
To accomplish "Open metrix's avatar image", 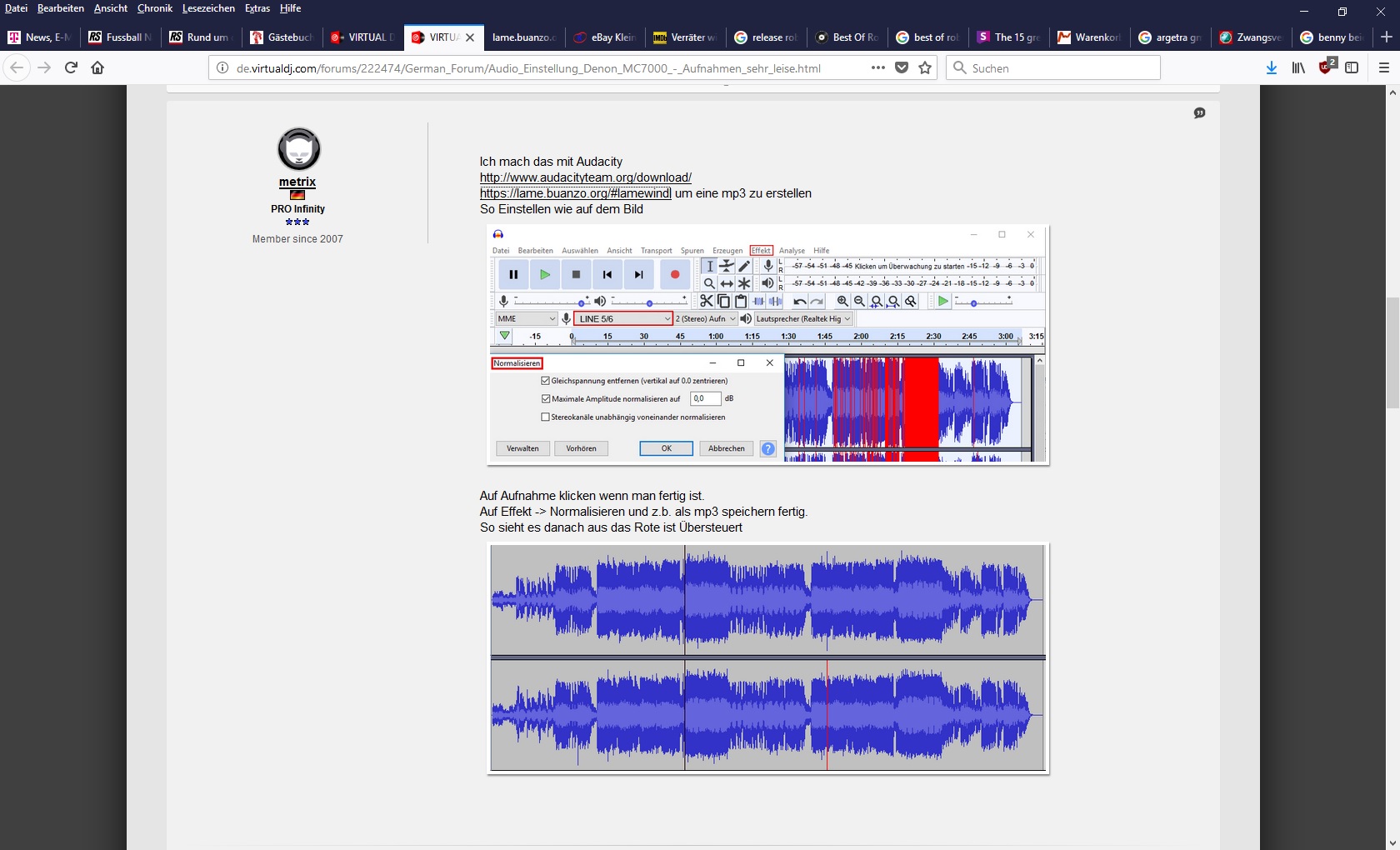I will 298,149.
